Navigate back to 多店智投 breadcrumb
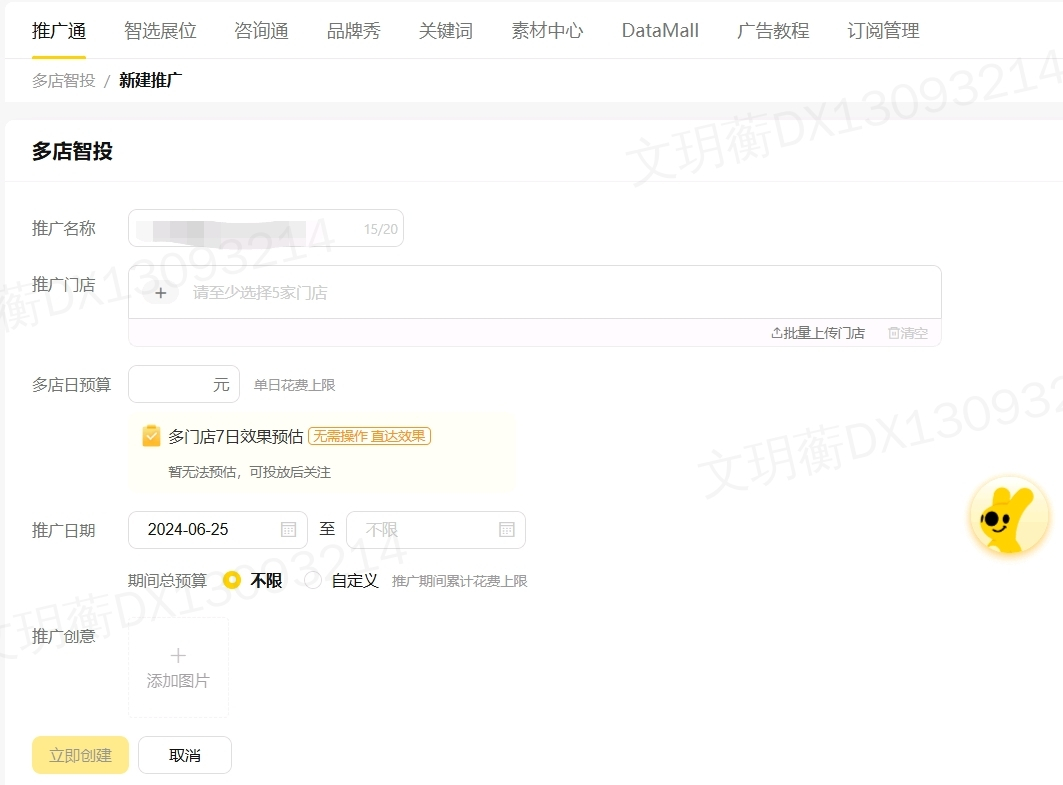Image resolution: width=1063 pixels, height=785 pixels. [64, 81]
